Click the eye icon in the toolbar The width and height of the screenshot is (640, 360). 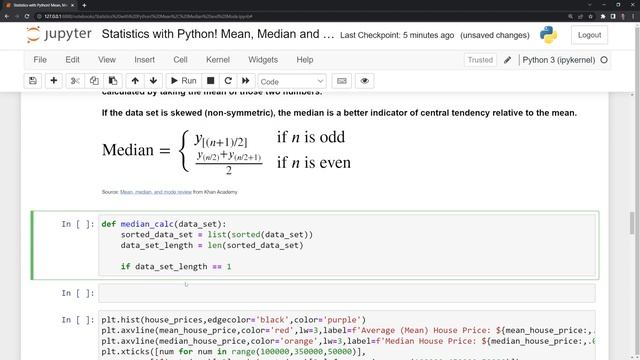[364, 81]
